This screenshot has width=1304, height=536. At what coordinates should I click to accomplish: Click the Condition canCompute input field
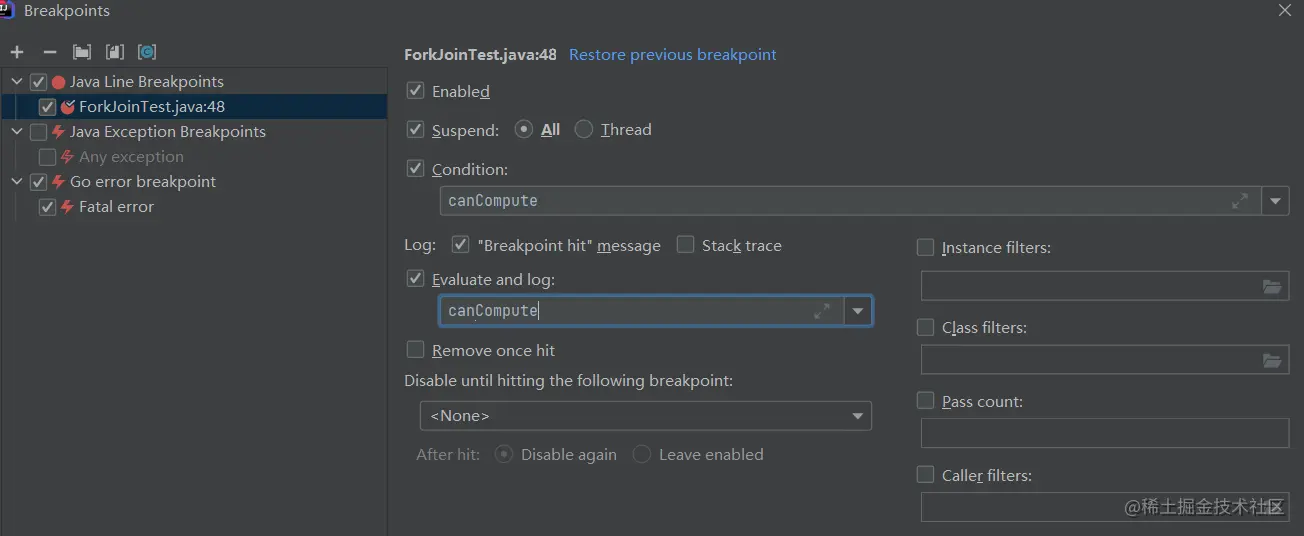click(850, 201)
